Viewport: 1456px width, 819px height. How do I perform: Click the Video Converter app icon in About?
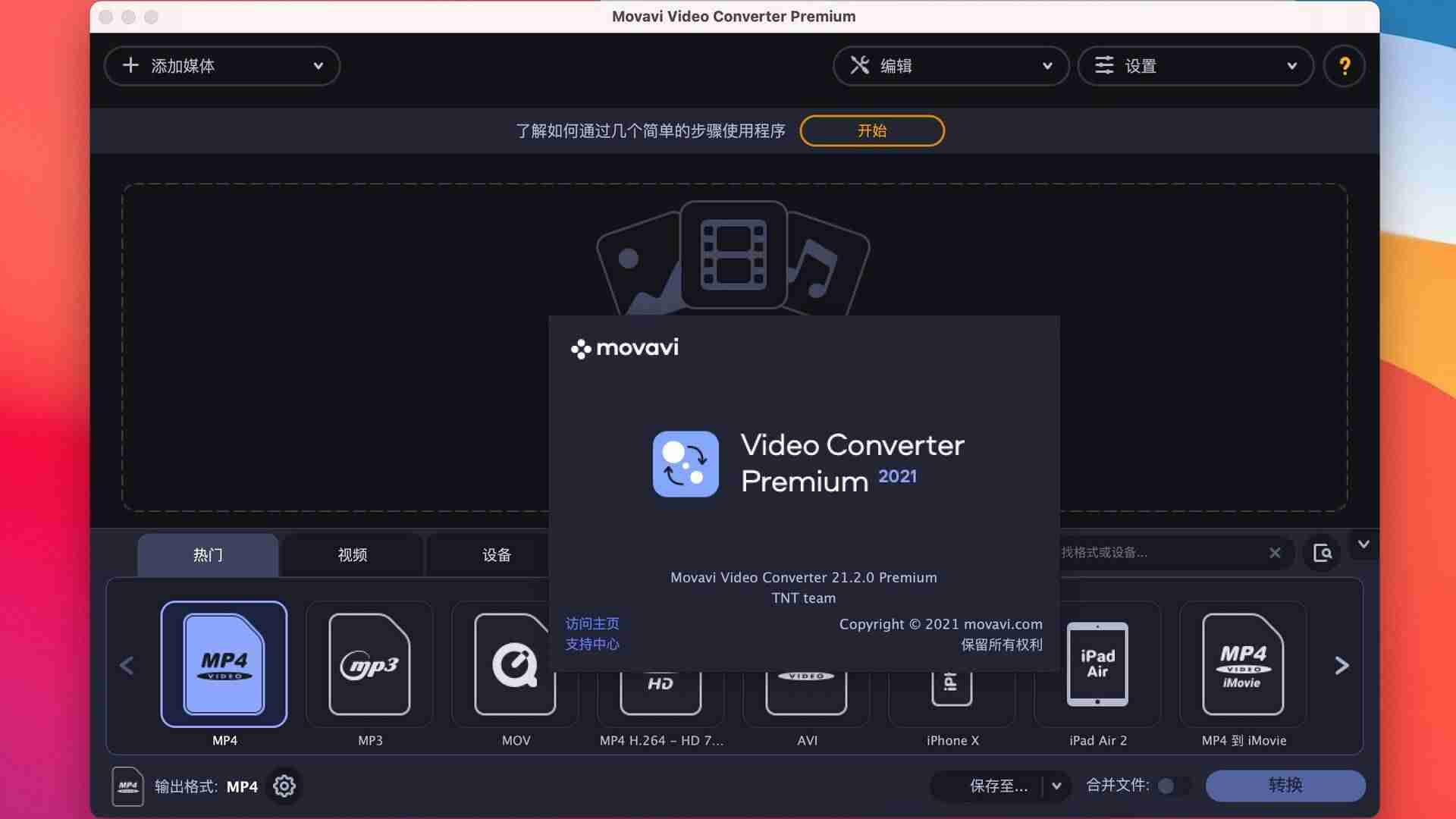[x=686, y=464]
